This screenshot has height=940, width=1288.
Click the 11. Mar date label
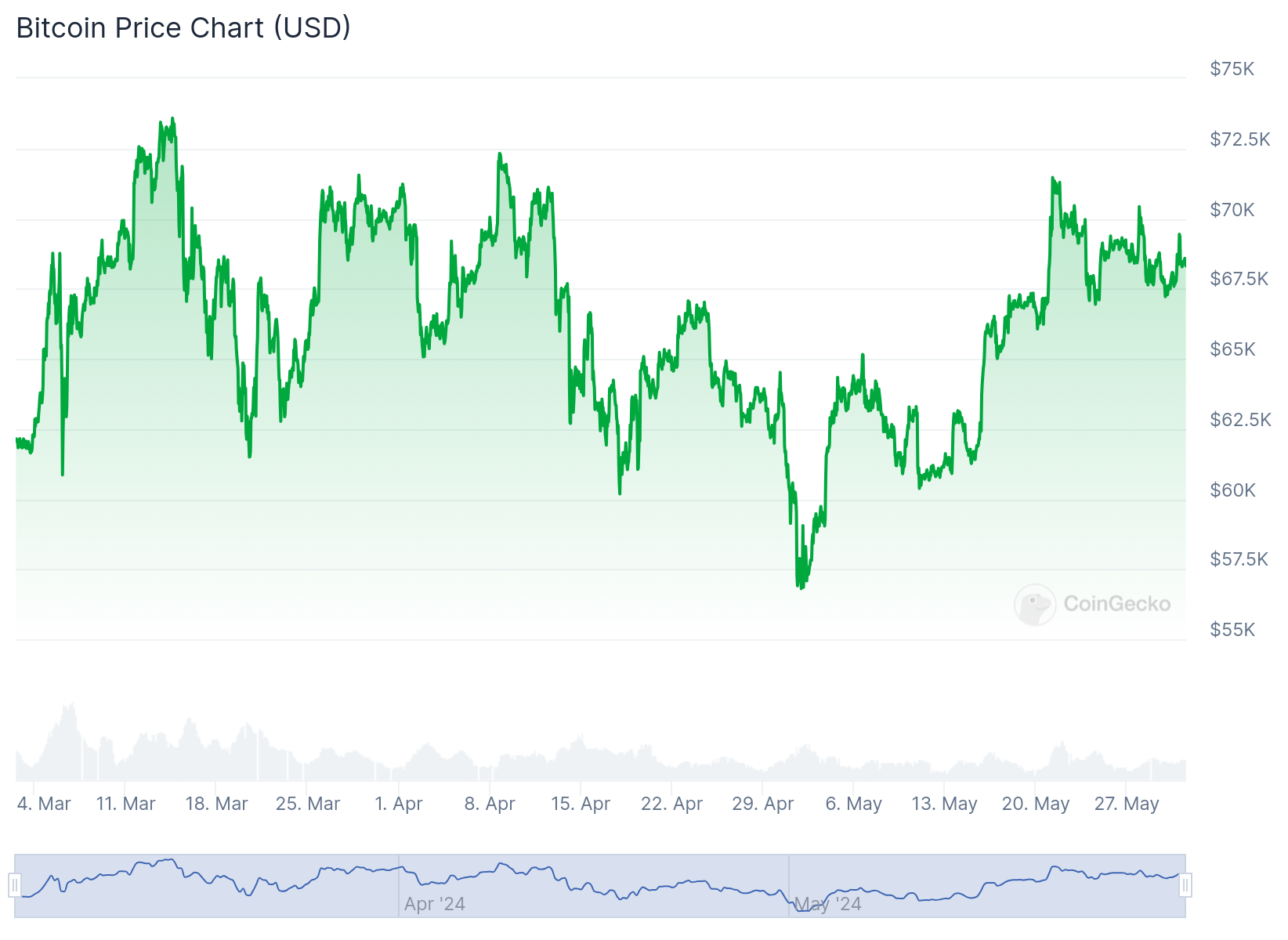point(125,804)
